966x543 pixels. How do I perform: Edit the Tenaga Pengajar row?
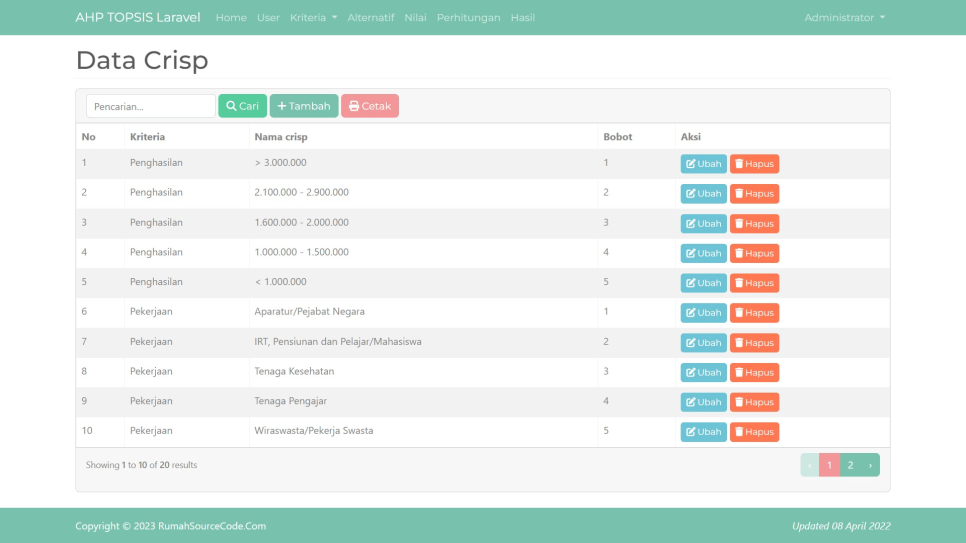[x=704, y=402]
